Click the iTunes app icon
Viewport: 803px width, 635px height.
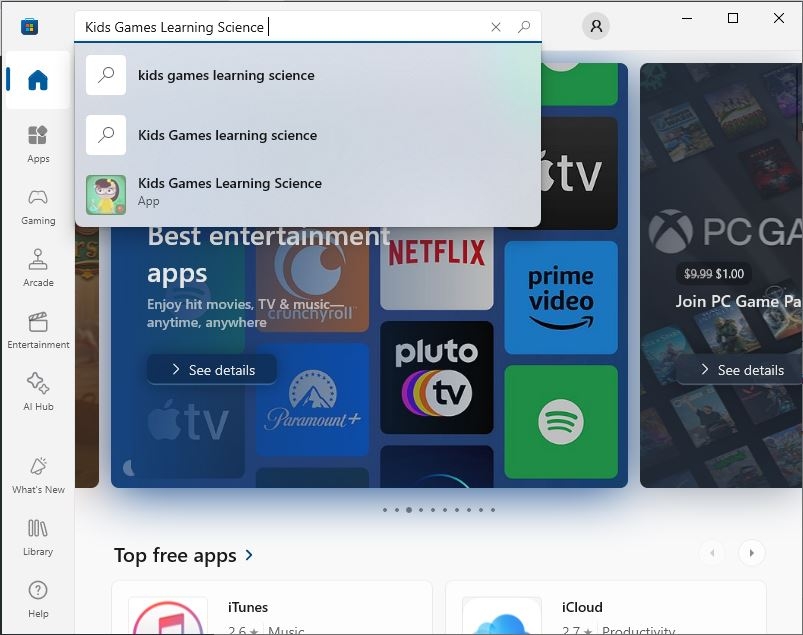point(168,617)
